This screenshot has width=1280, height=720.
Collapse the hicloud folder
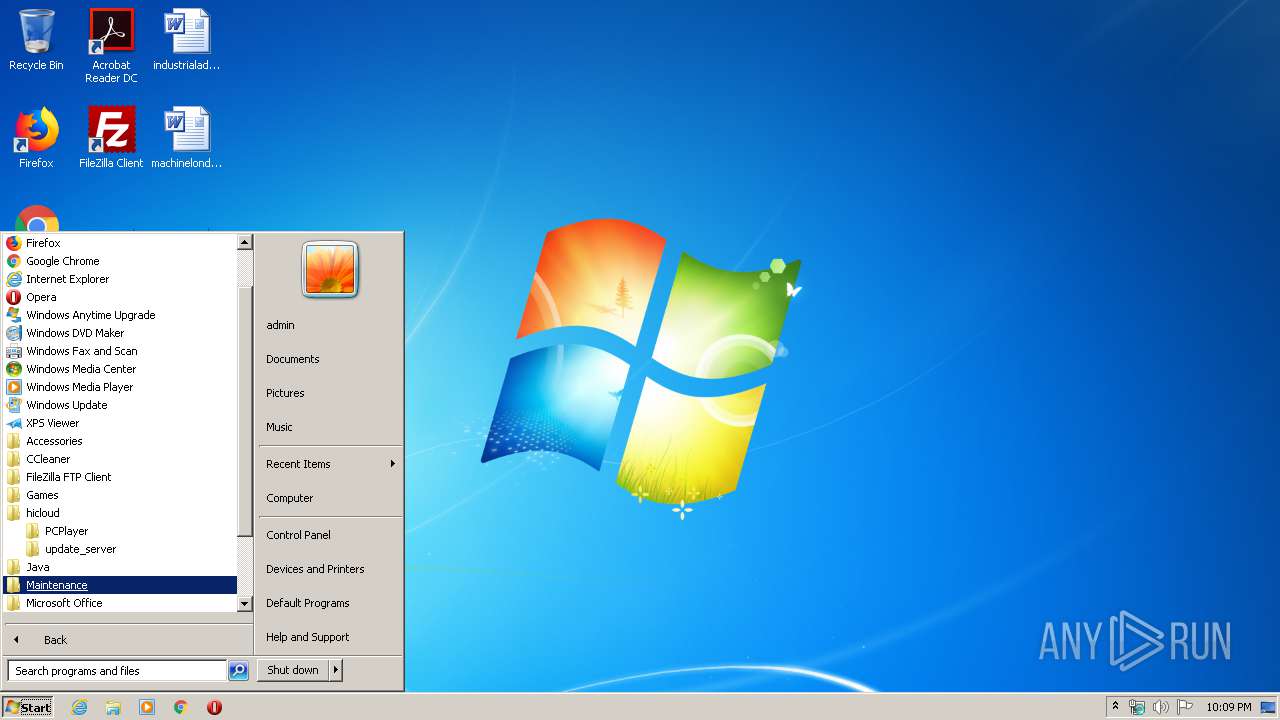tap(120, 513)
